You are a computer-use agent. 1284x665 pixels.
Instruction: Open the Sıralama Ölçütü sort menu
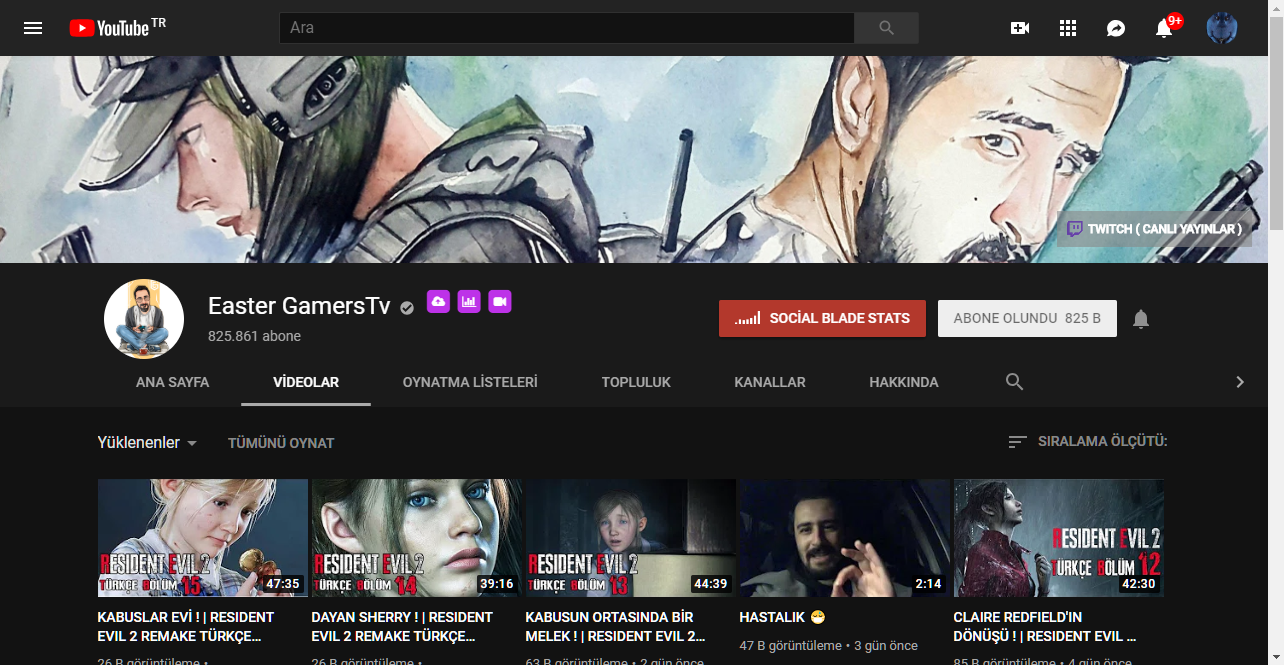[1087, 441]
